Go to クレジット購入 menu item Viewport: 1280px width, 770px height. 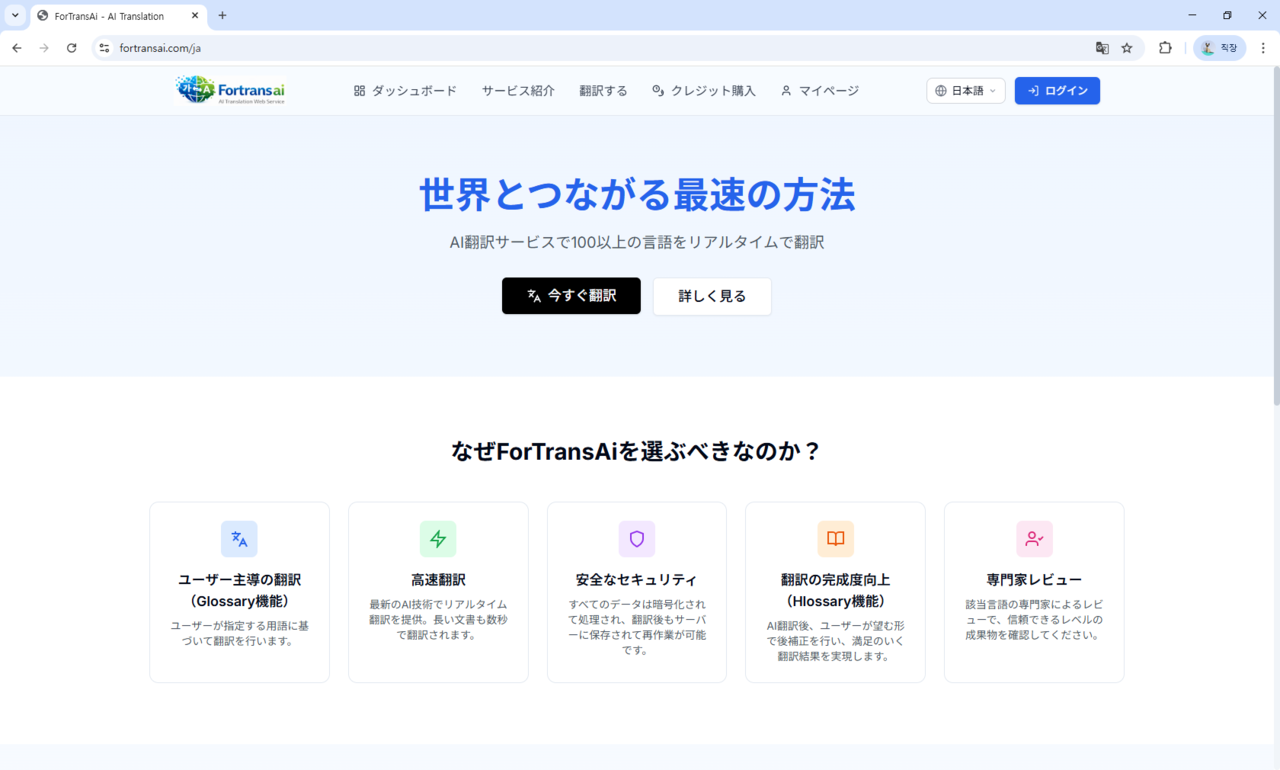[704, 91]
